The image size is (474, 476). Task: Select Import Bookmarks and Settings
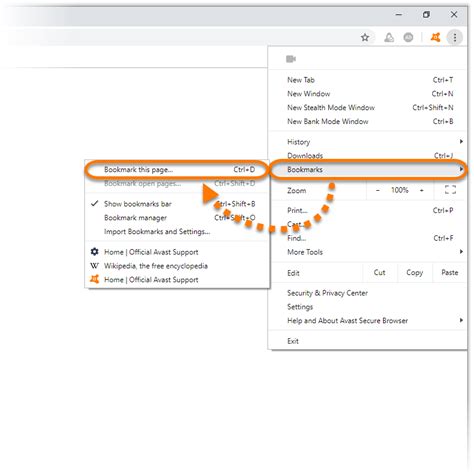click(177, 231)
